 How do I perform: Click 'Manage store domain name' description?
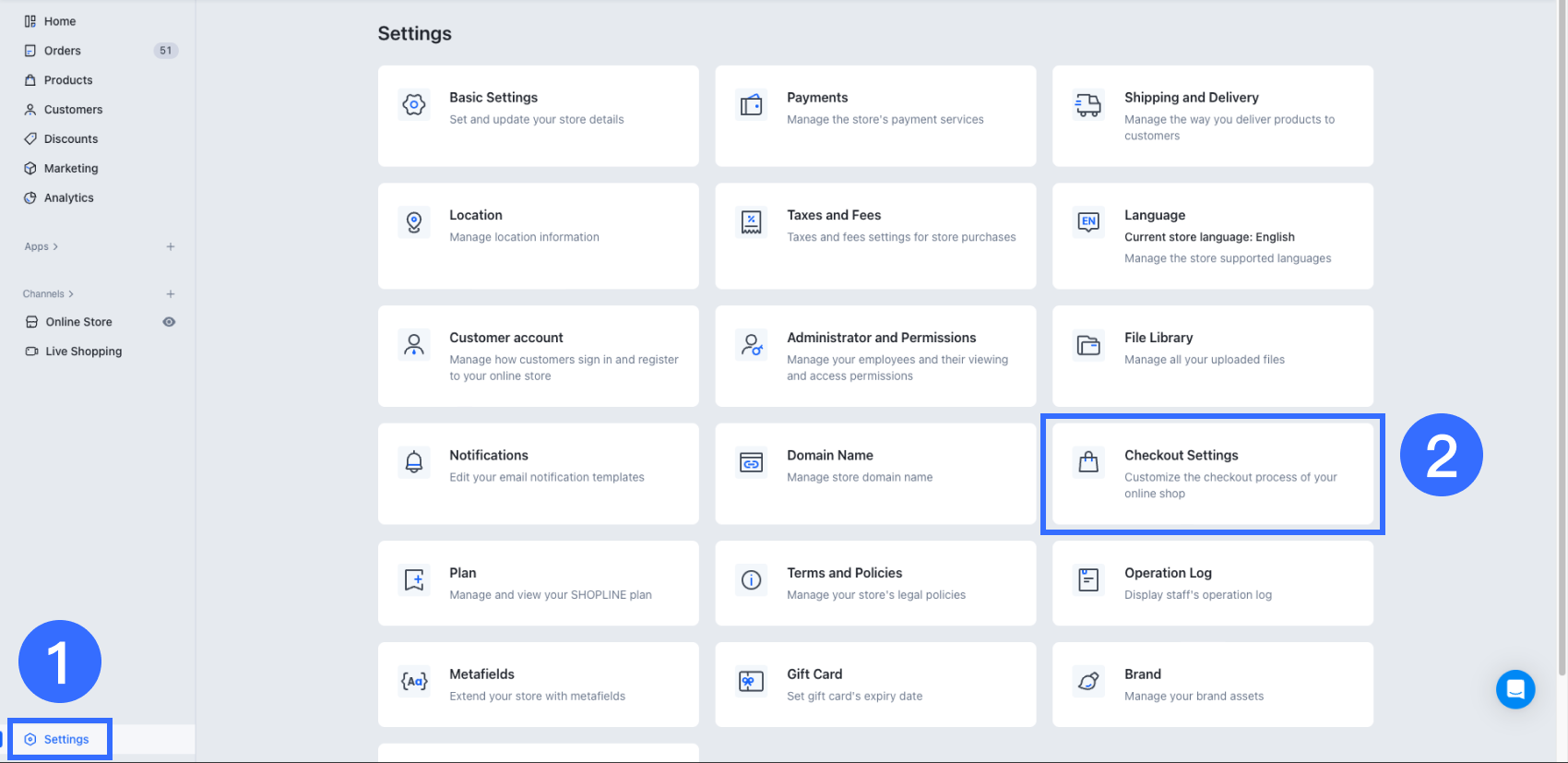point(860,478)
